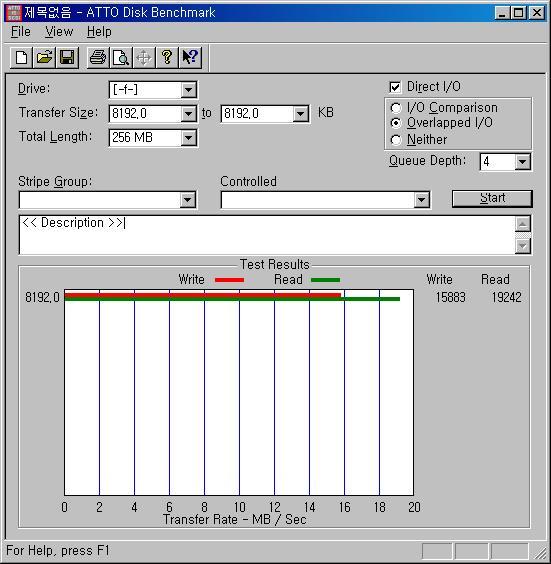Click the Open folder toolbar icon
The height and width of the screenshot is (564, 551).
pyautogui.click(x=44, y=57)
